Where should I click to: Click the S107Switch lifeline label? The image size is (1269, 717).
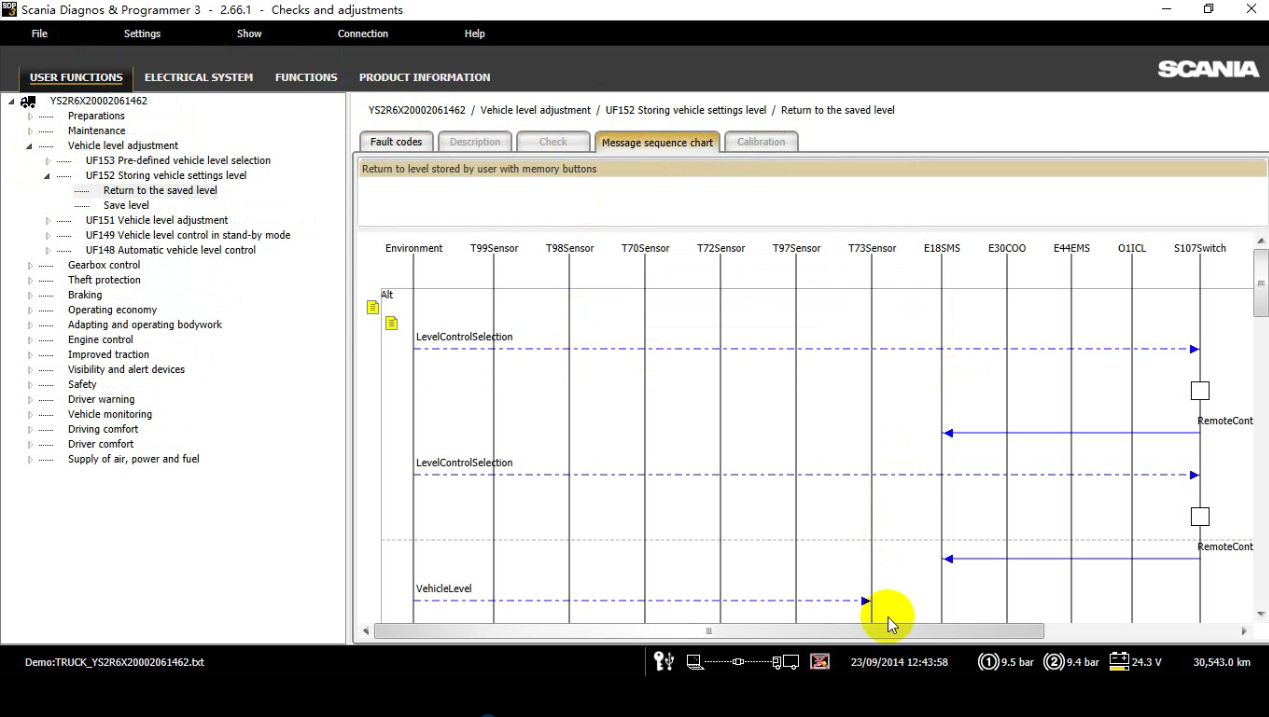[1200, 248]
